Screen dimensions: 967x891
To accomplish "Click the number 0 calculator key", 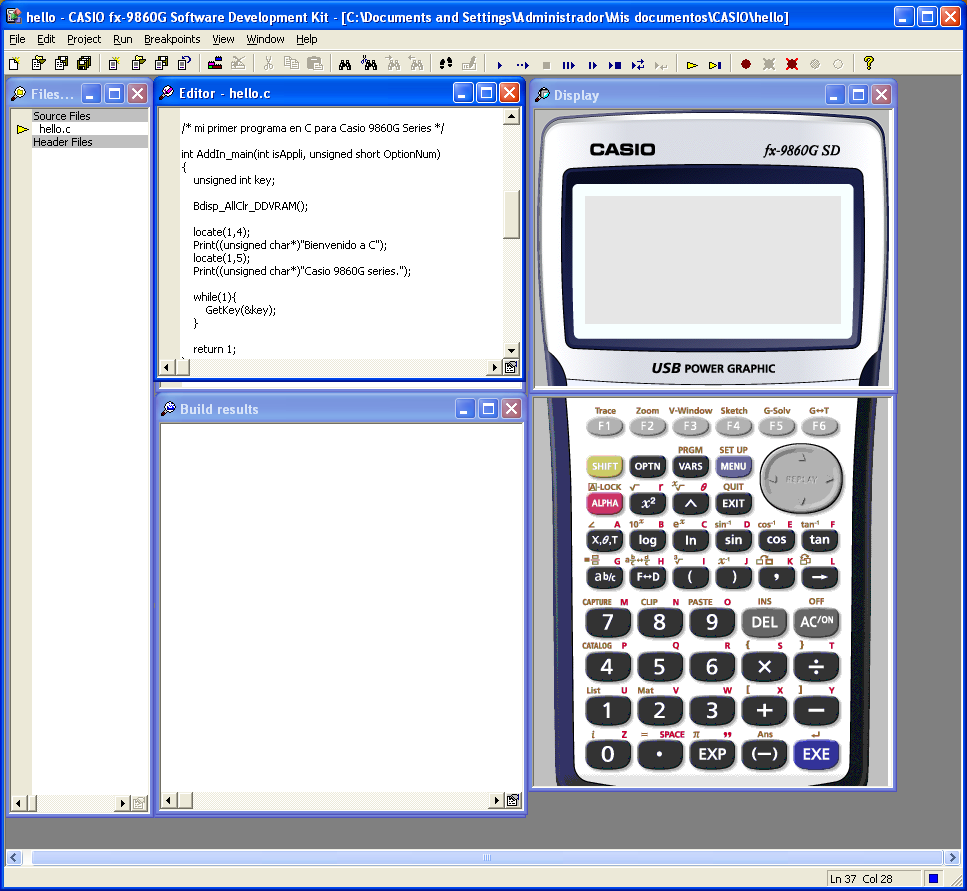I will click(607, 754).
